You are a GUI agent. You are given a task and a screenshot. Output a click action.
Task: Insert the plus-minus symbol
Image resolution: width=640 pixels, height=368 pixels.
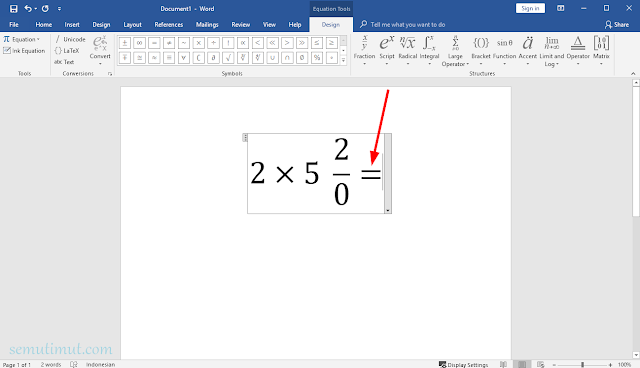pos(124,42)
